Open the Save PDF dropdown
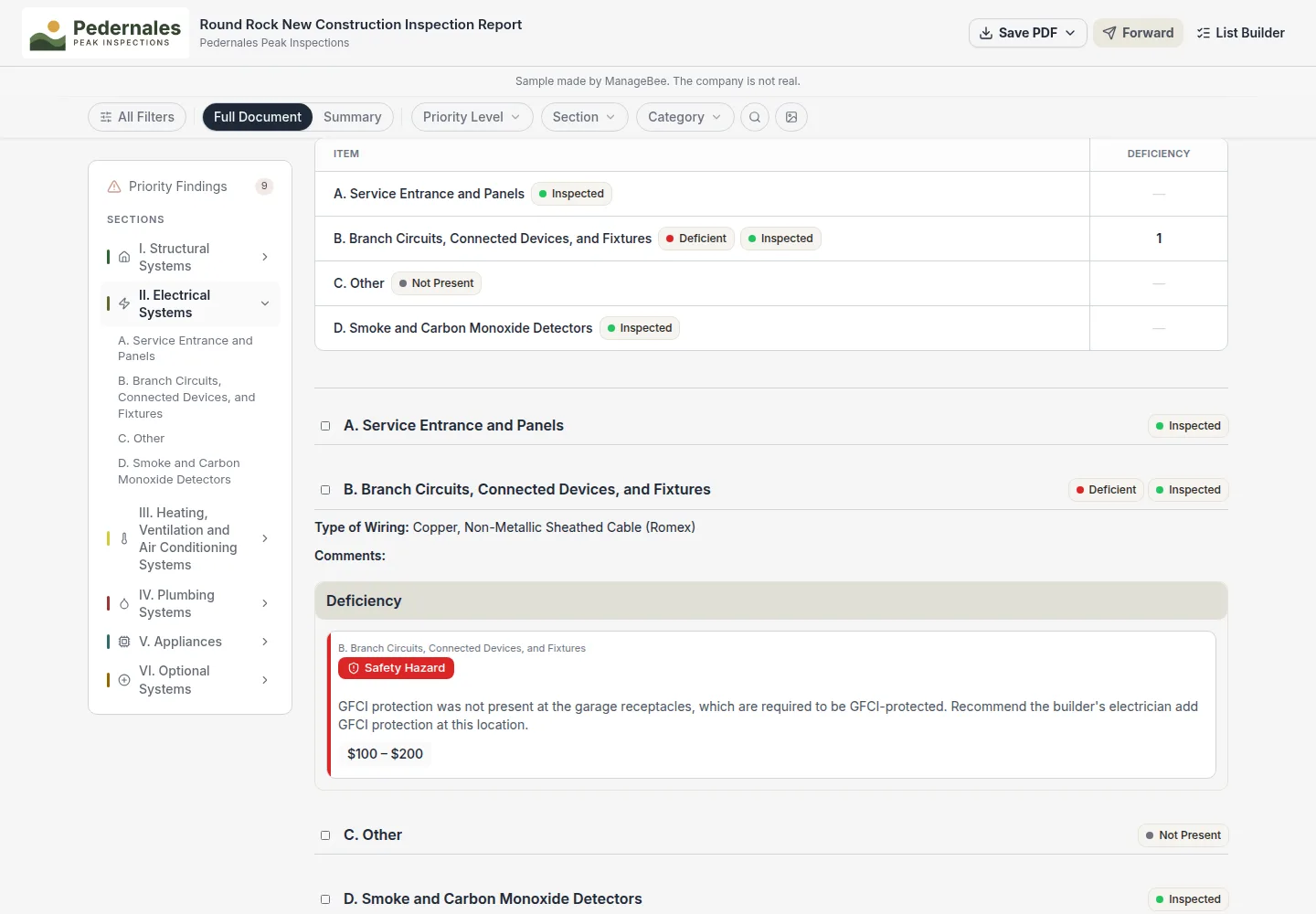 (x=1028, y=33)
